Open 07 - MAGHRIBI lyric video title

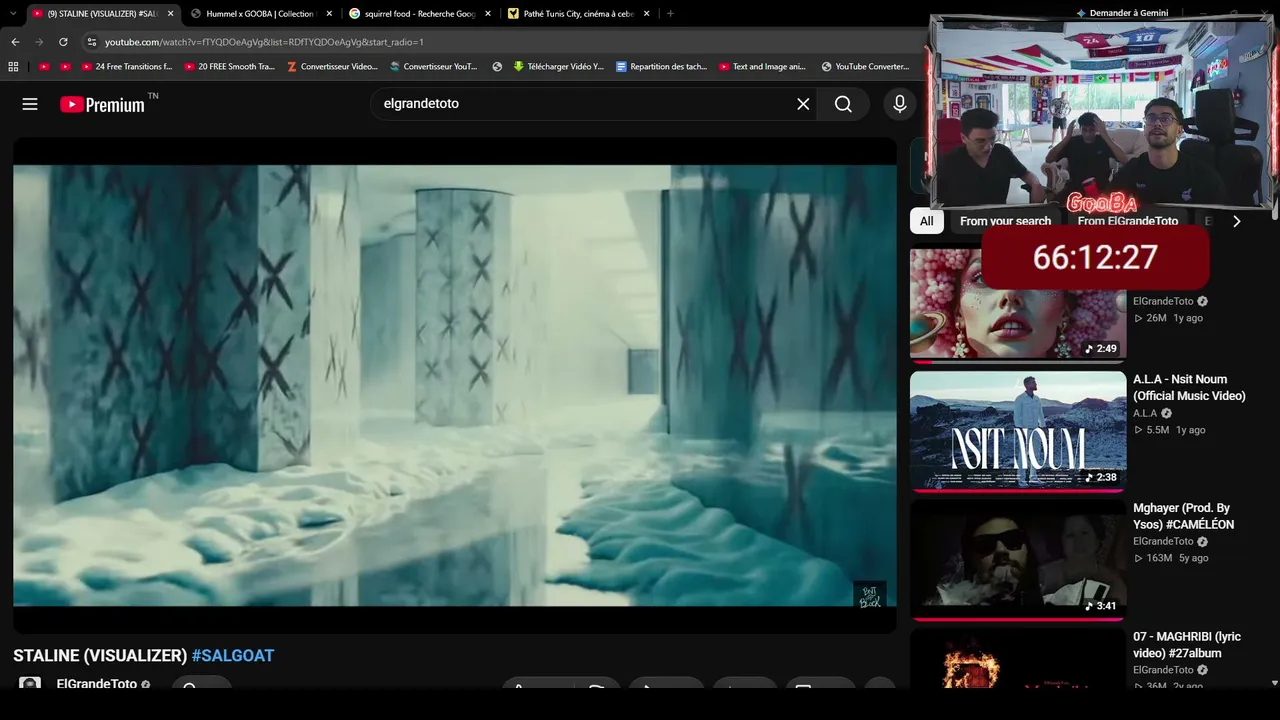(1187, 645)
